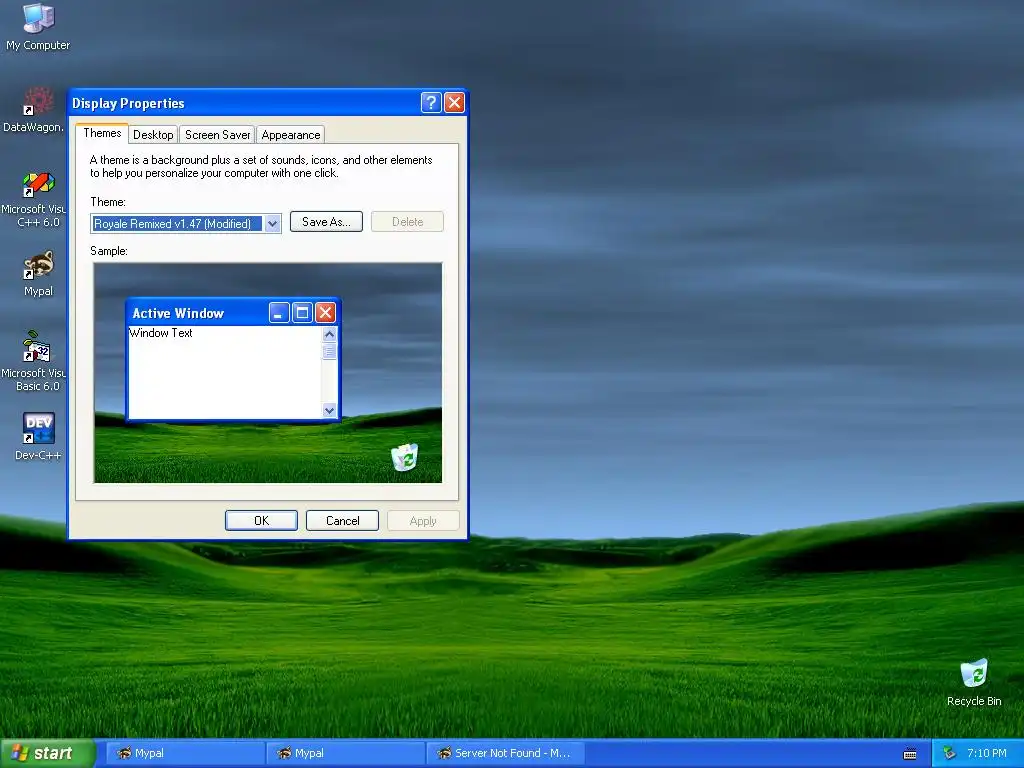Activate the Server Not Found taskbar window
Viewport: 1024px width, 768px height.
coord(505,753)
